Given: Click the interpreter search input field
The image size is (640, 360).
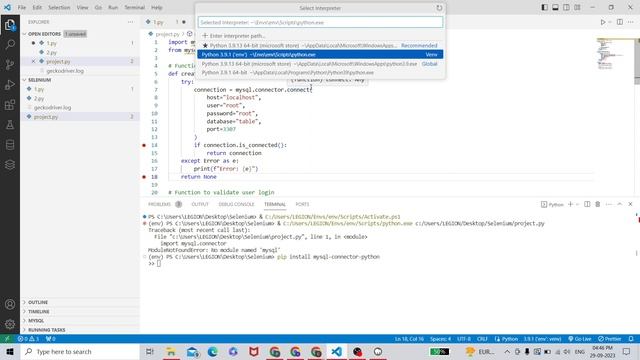Looking at the screenshot, I should [x=320, y=22].
